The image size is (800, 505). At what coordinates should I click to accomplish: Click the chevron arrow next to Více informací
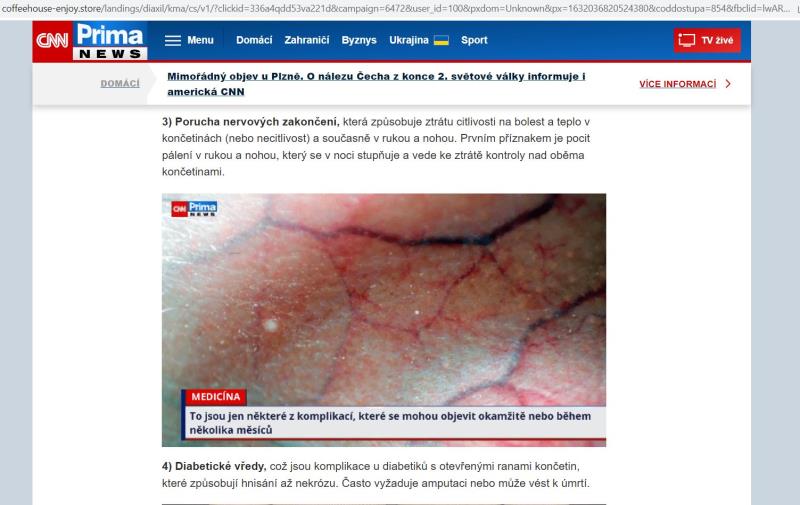[728, 84]
